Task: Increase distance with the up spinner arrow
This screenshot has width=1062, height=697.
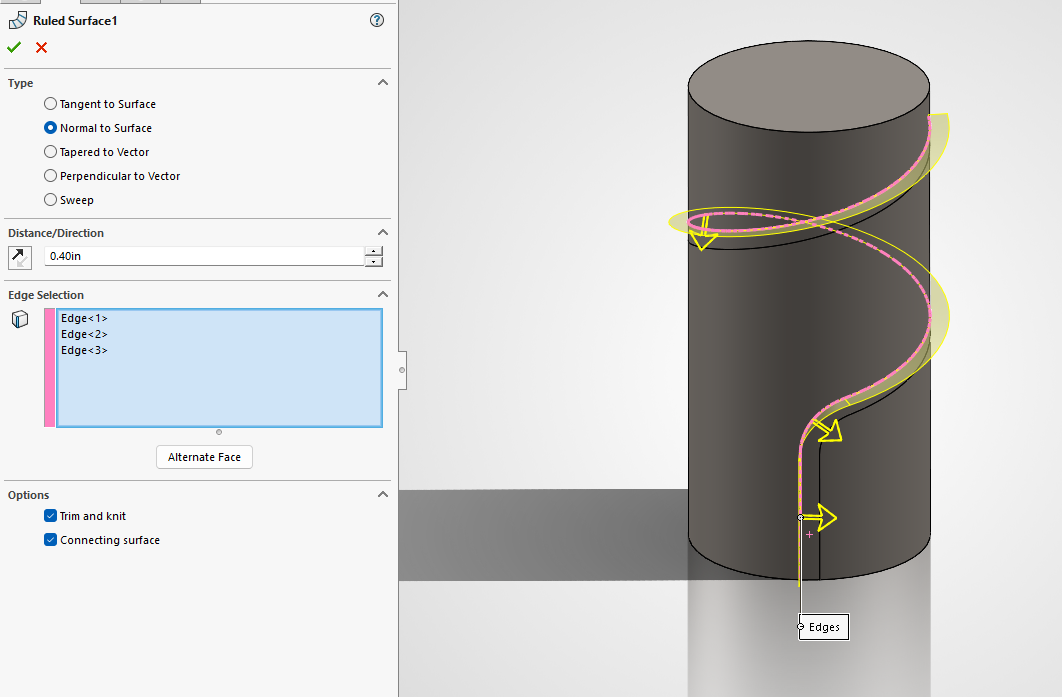Action: 374,251
